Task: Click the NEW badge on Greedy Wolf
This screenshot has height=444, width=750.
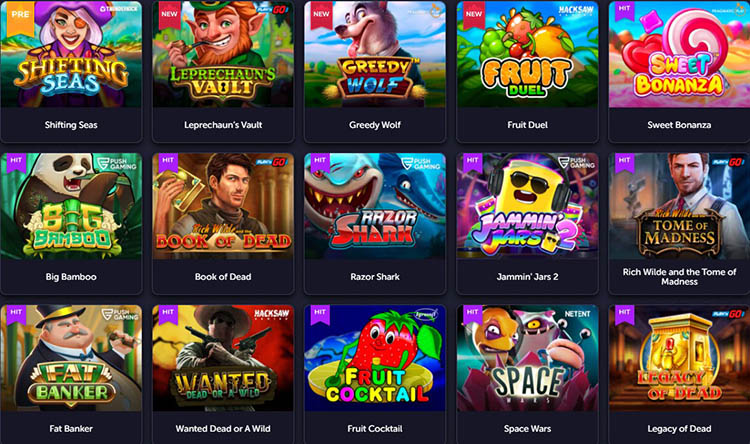Action: (321, 15)
